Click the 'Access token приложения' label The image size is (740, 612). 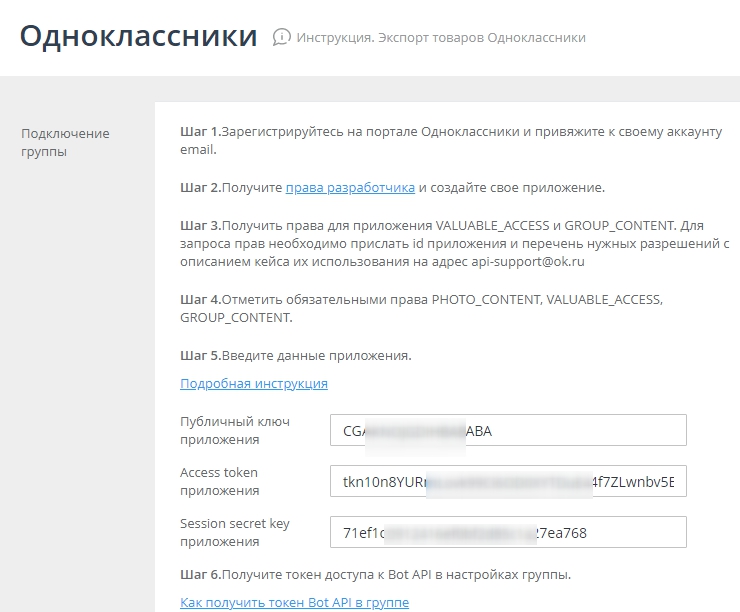(x=219, y=481)
